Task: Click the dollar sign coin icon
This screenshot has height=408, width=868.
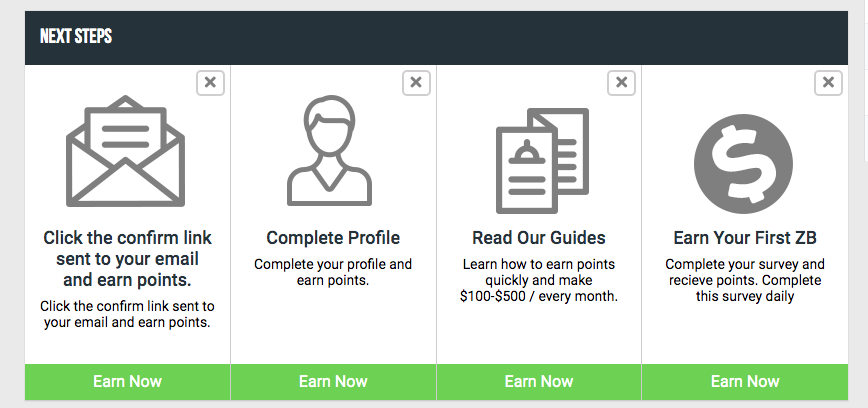Action: click(743, 164)
